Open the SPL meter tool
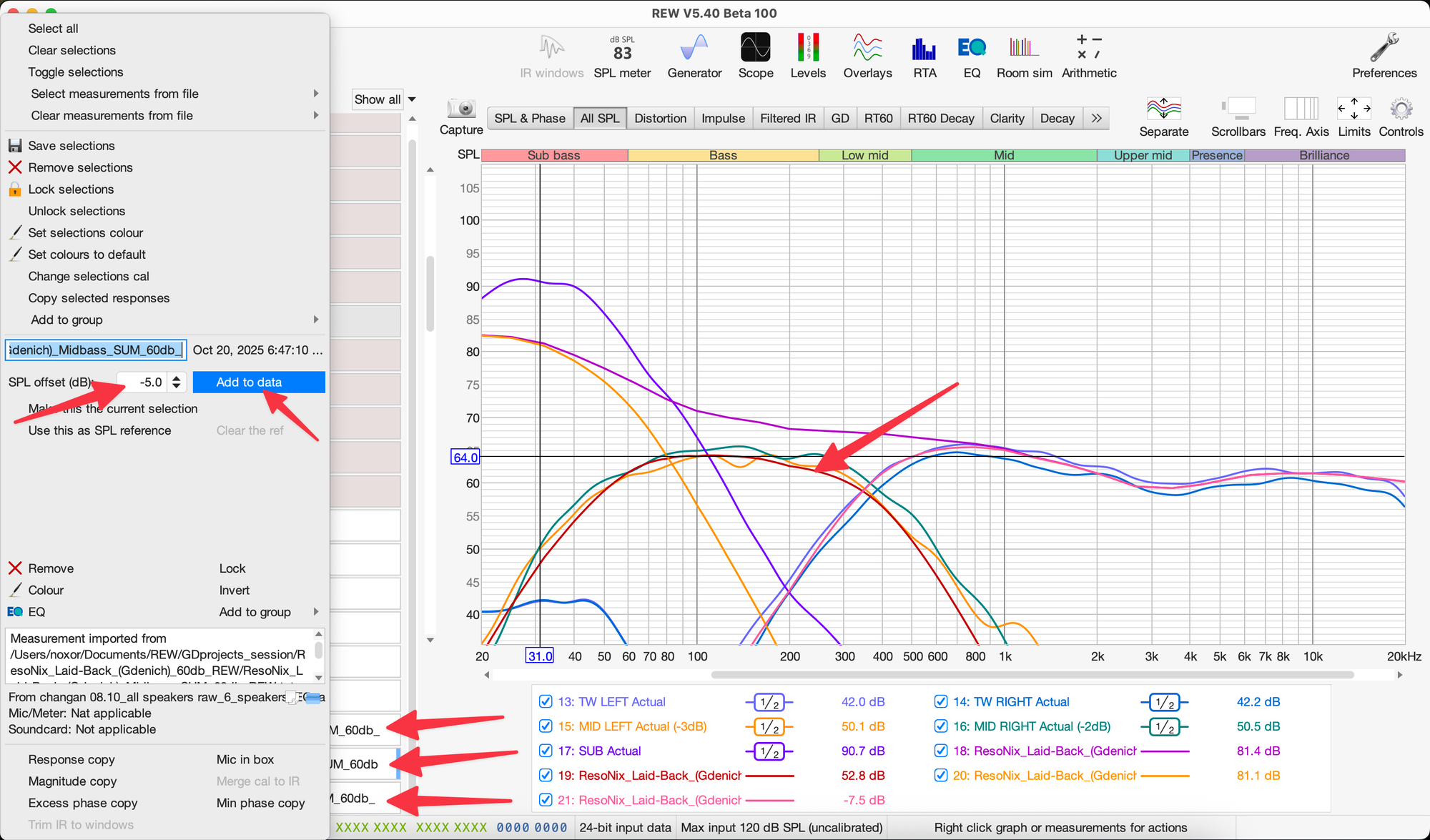 pos(622,56)
